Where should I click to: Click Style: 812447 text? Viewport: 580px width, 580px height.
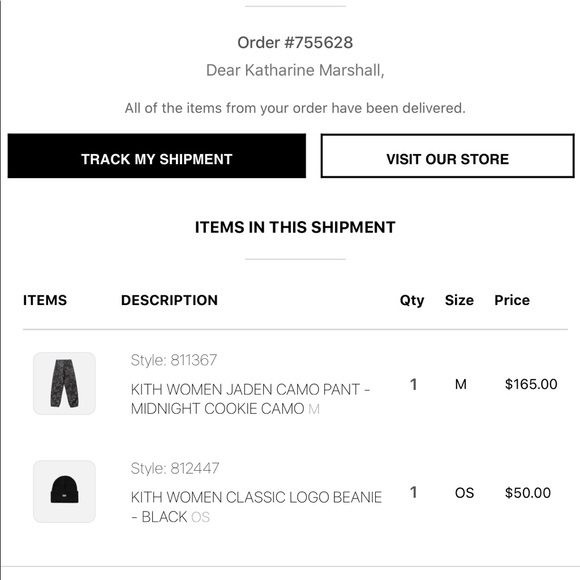pyautogui.click(x=175, y=468)
